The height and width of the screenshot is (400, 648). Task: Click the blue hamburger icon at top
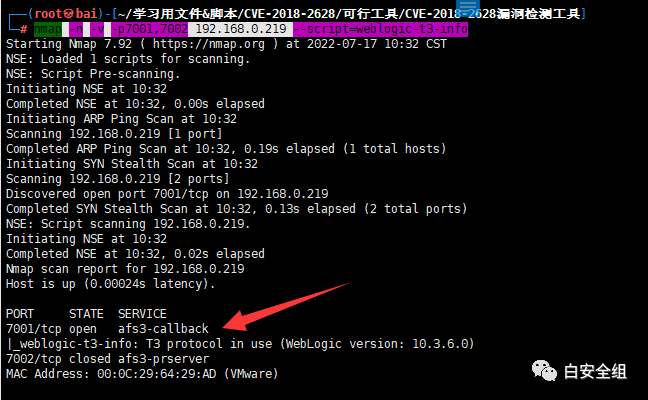point(468,5)
